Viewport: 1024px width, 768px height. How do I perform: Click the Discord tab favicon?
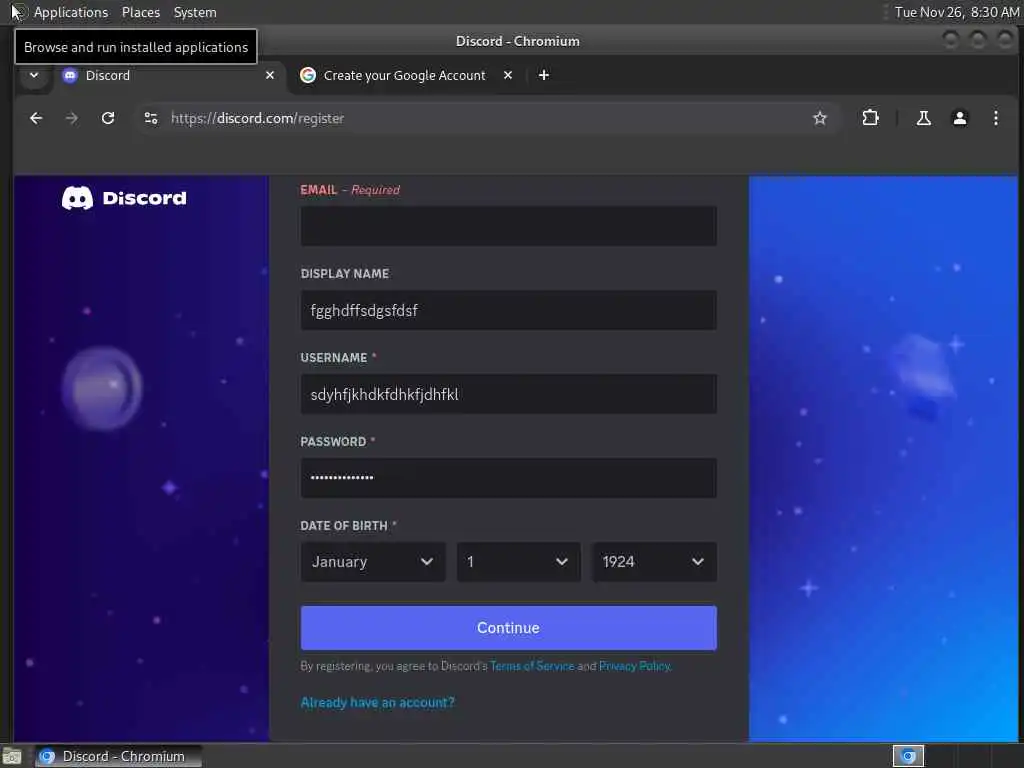(x=70, y=75)
